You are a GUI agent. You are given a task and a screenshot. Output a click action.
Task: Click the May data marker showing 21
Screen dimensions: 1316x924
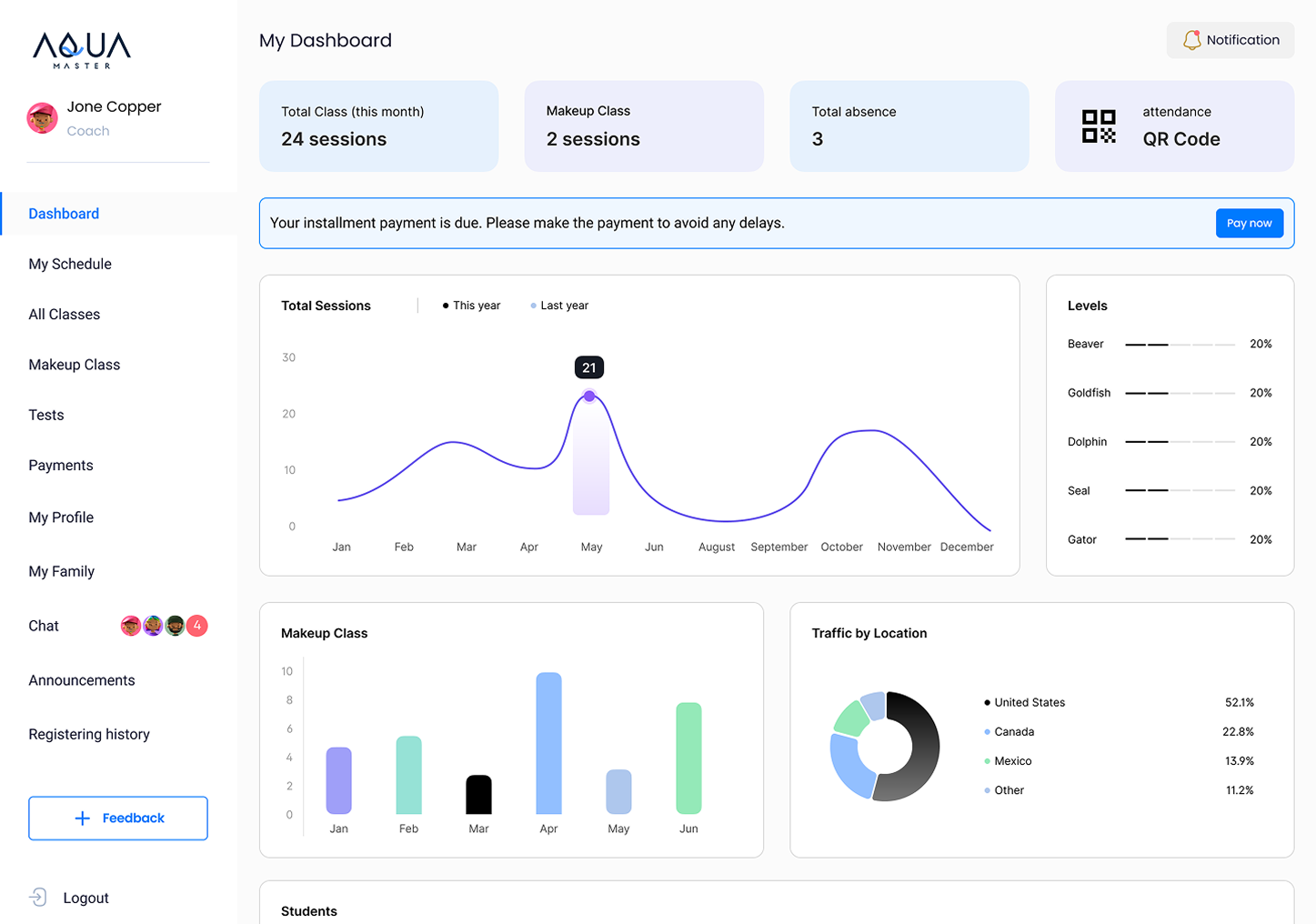point(589,396)
